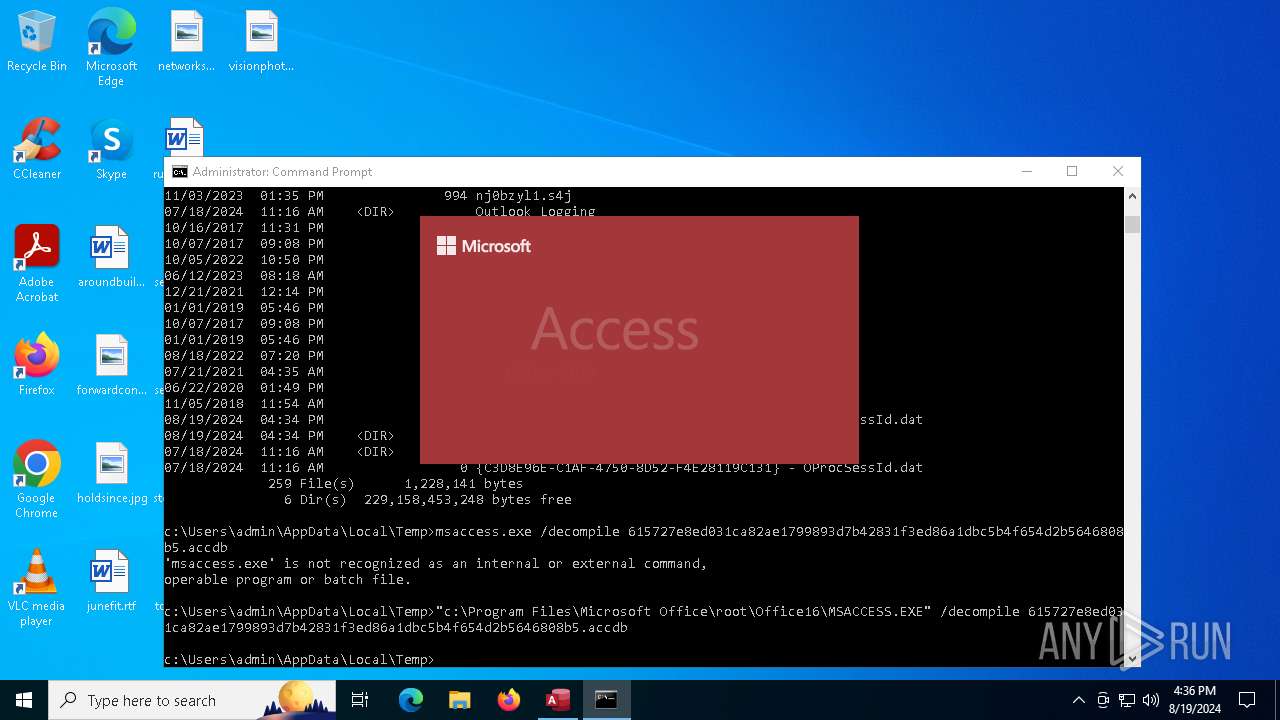Image resolution: width=1280 pixels, height=720 pixels.
Task: Open Adobe Acrobat desktop shortcut
Action: (x=37, y=264)
